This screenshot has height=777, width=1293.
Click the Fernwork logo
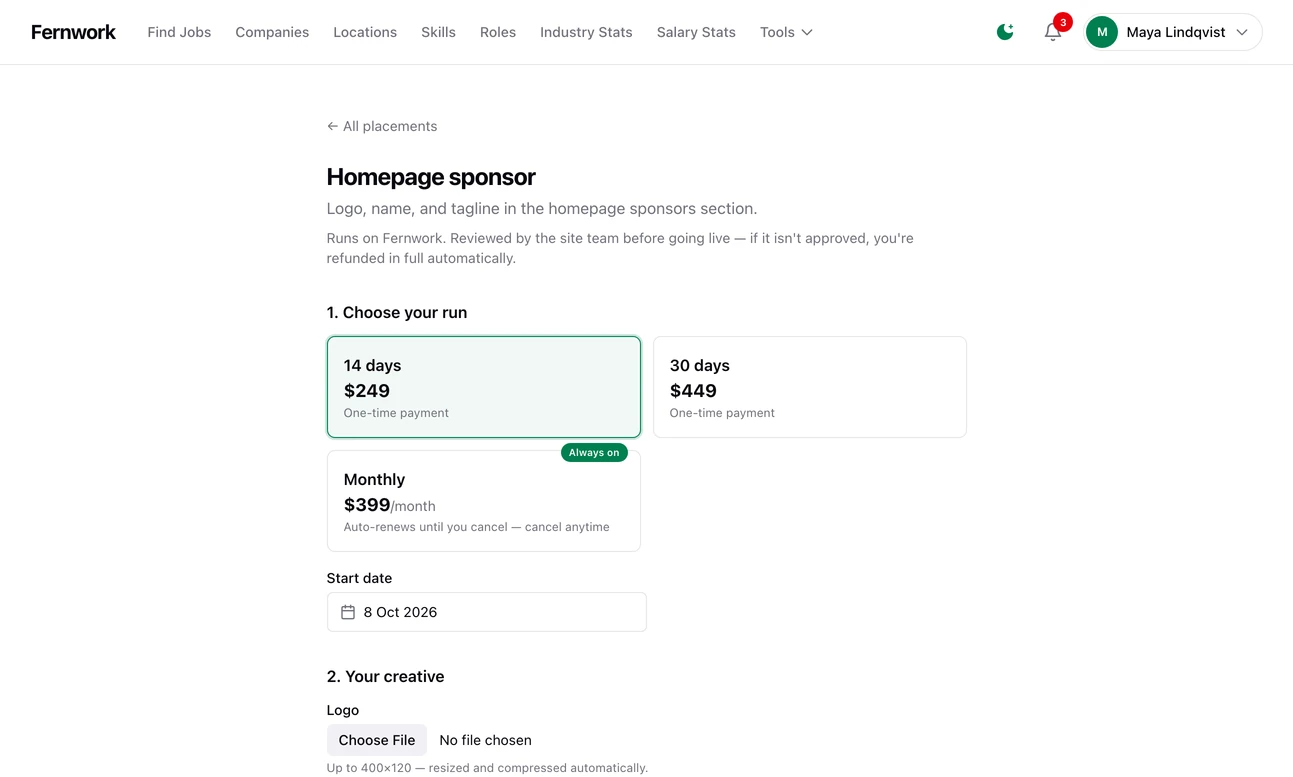[x=73, y=32]
